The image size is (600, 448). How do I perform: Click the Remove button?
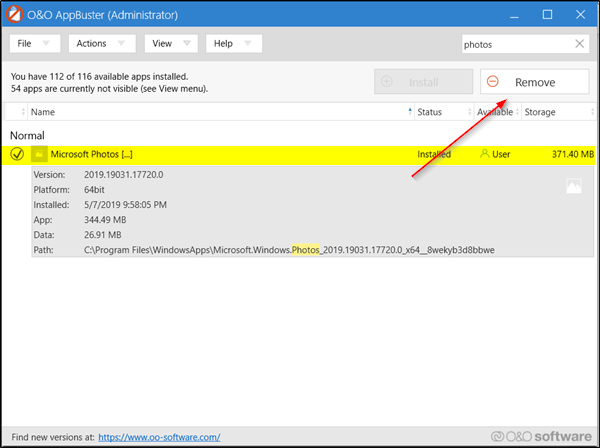tap(535, 82)
